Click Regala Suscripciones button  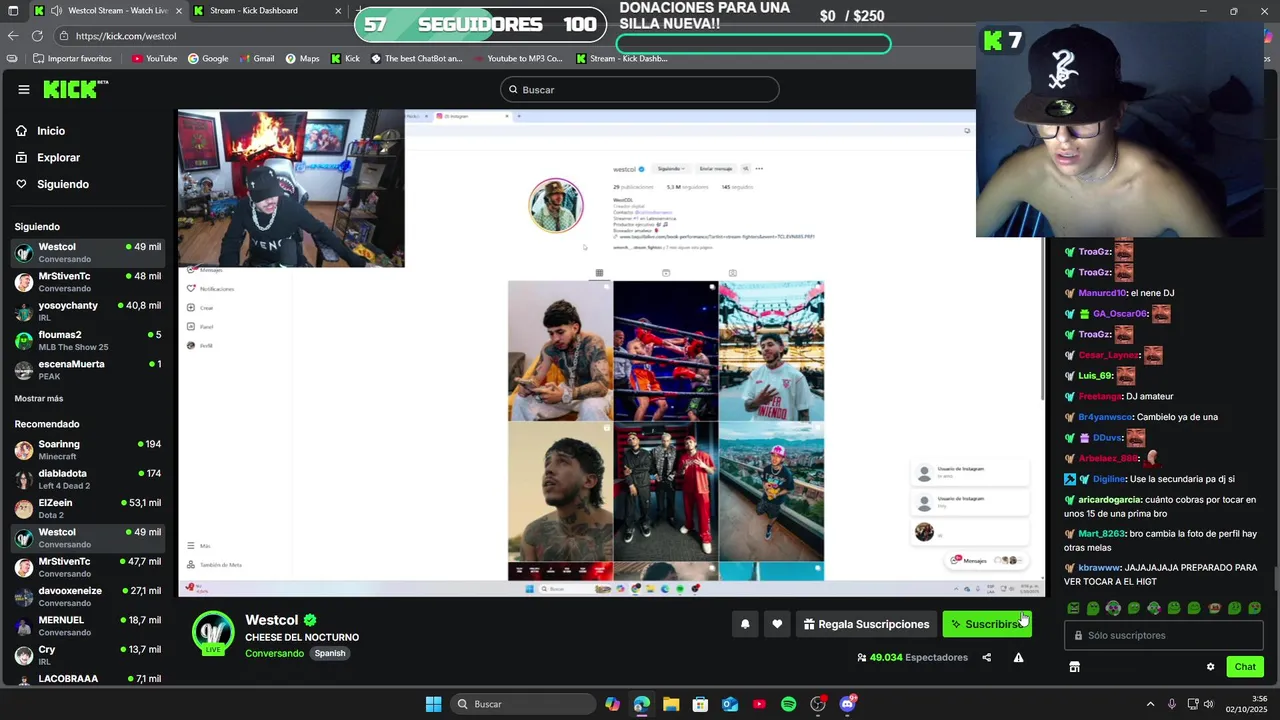point(866,624)
